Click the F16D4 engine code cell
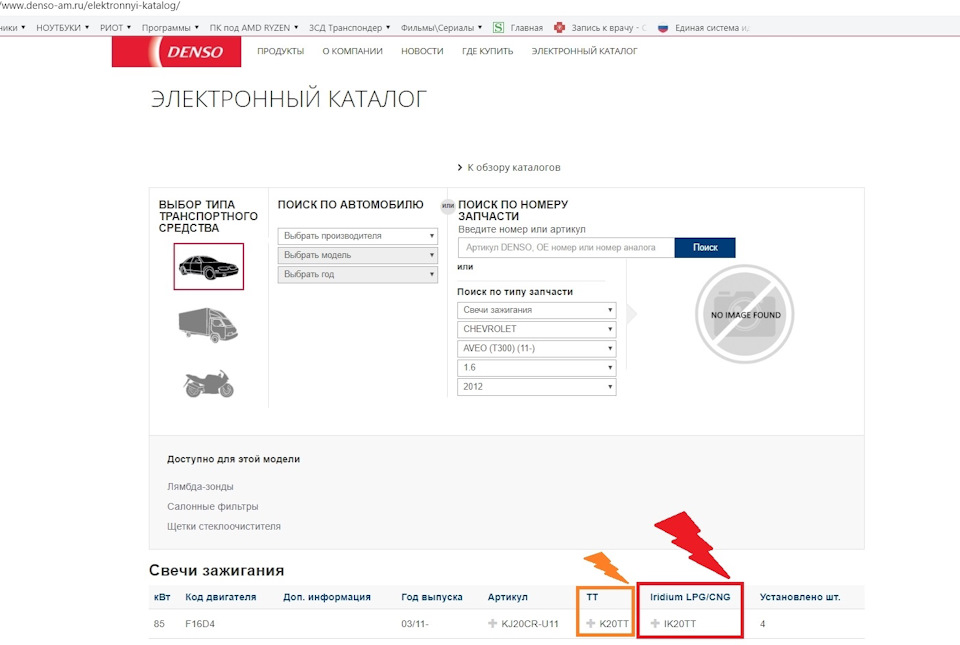Image resolution: width=960 pixels, height=645 pixels. [x=200, y=624]
